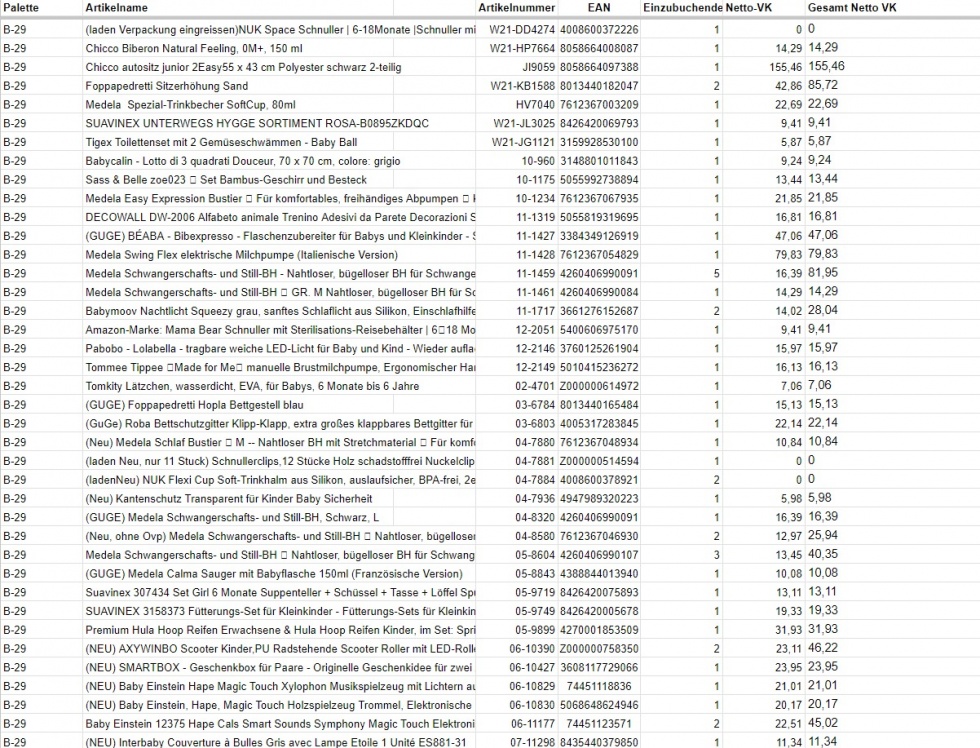The width and height of the screenshot is (980, 748).
Task: Select the Artikelname column header
Action: click(117, 8)
